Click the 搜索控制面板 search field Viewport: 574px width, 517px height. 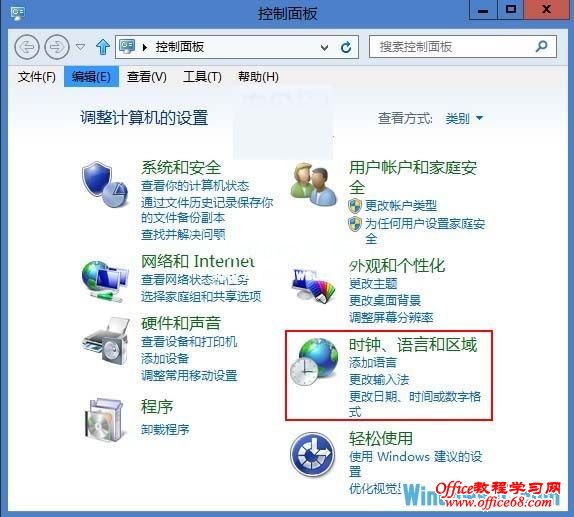click(463, 47)
